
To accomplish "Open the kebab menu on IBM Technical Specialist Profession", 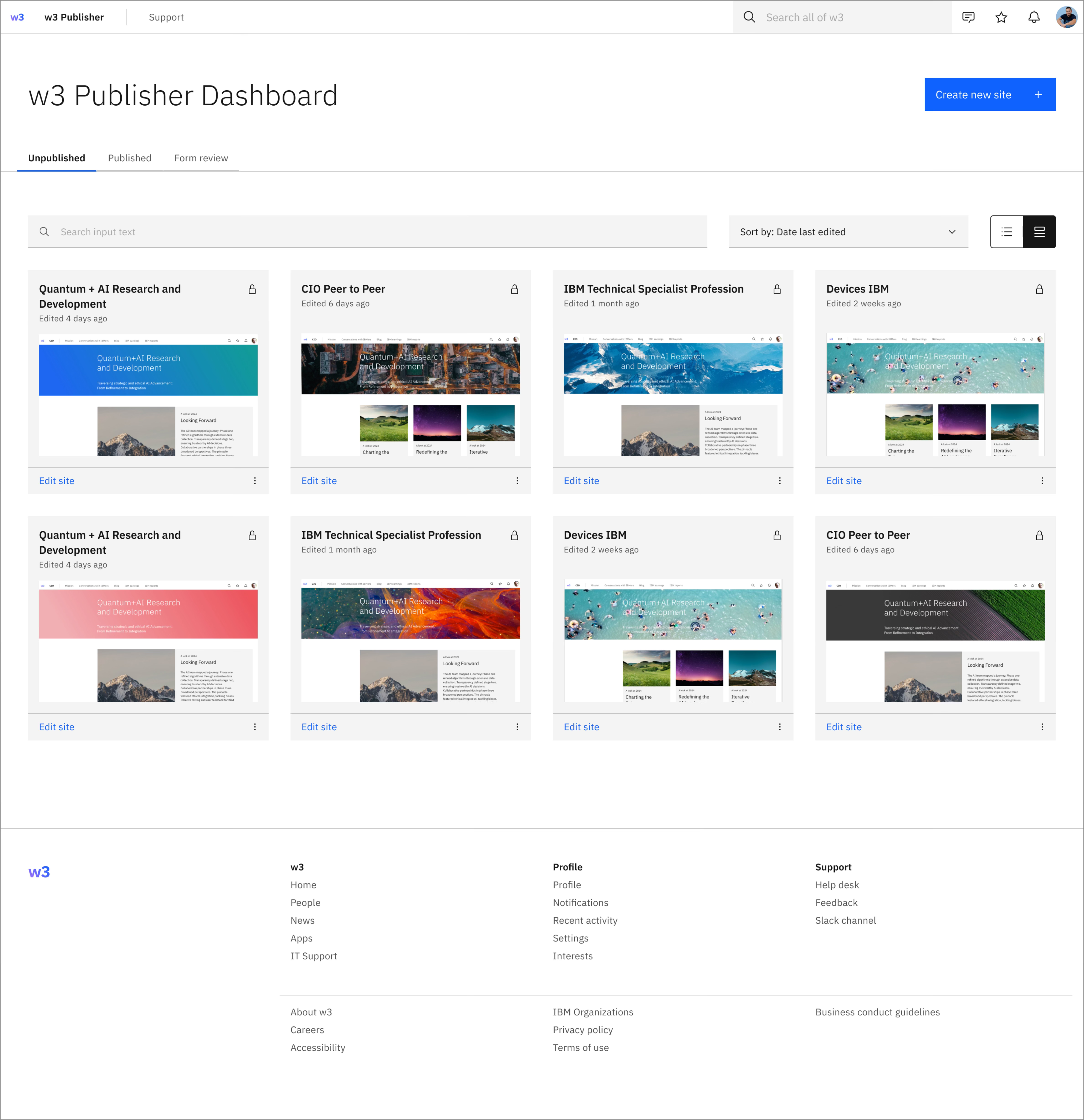I will point(779,481).
